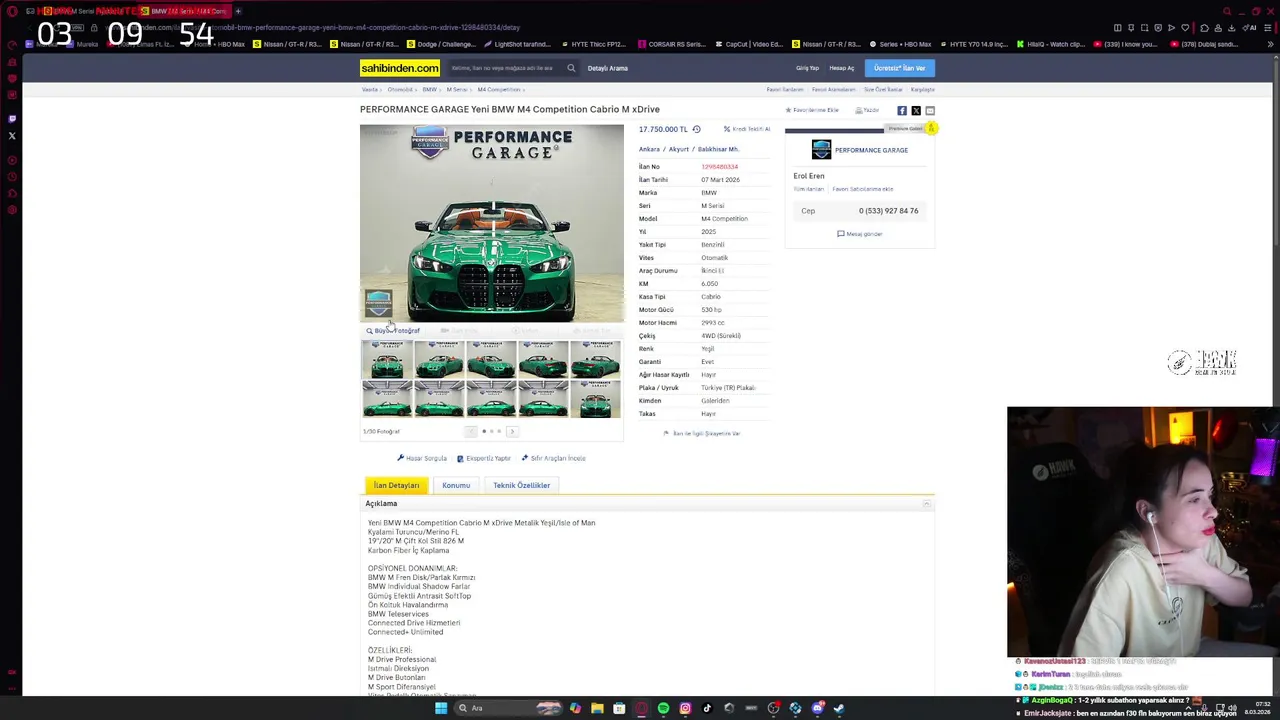1280x720 pixels.
Task: Open CORSAIR RS Series bookmark
Action: point(670,44)
